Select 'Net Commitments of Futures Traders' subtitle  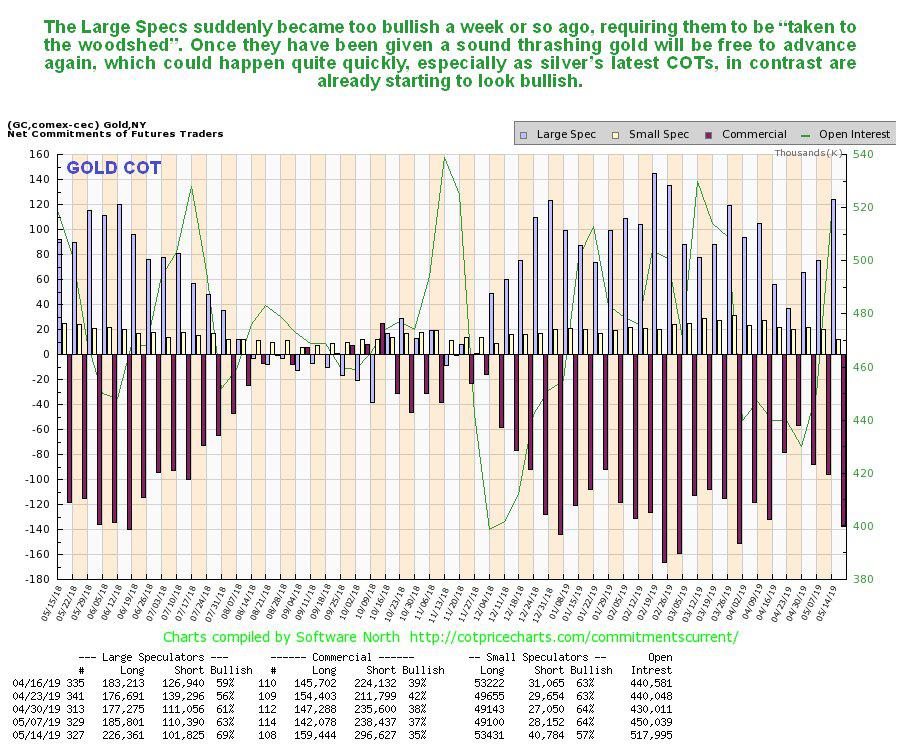[x=115, y=133]
